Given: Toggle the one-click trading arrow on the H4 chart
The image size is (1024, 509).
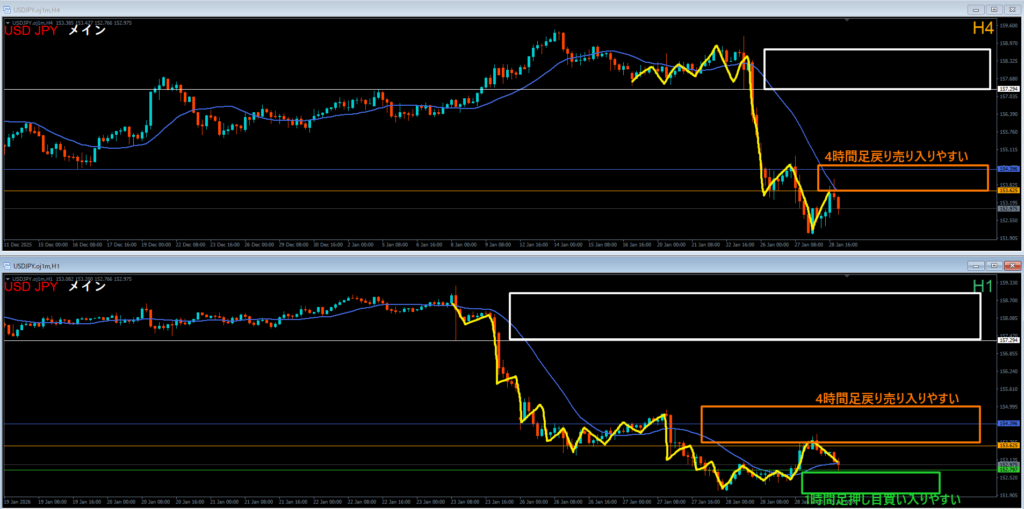Looking at the screenshot, I should click(7, 23).
